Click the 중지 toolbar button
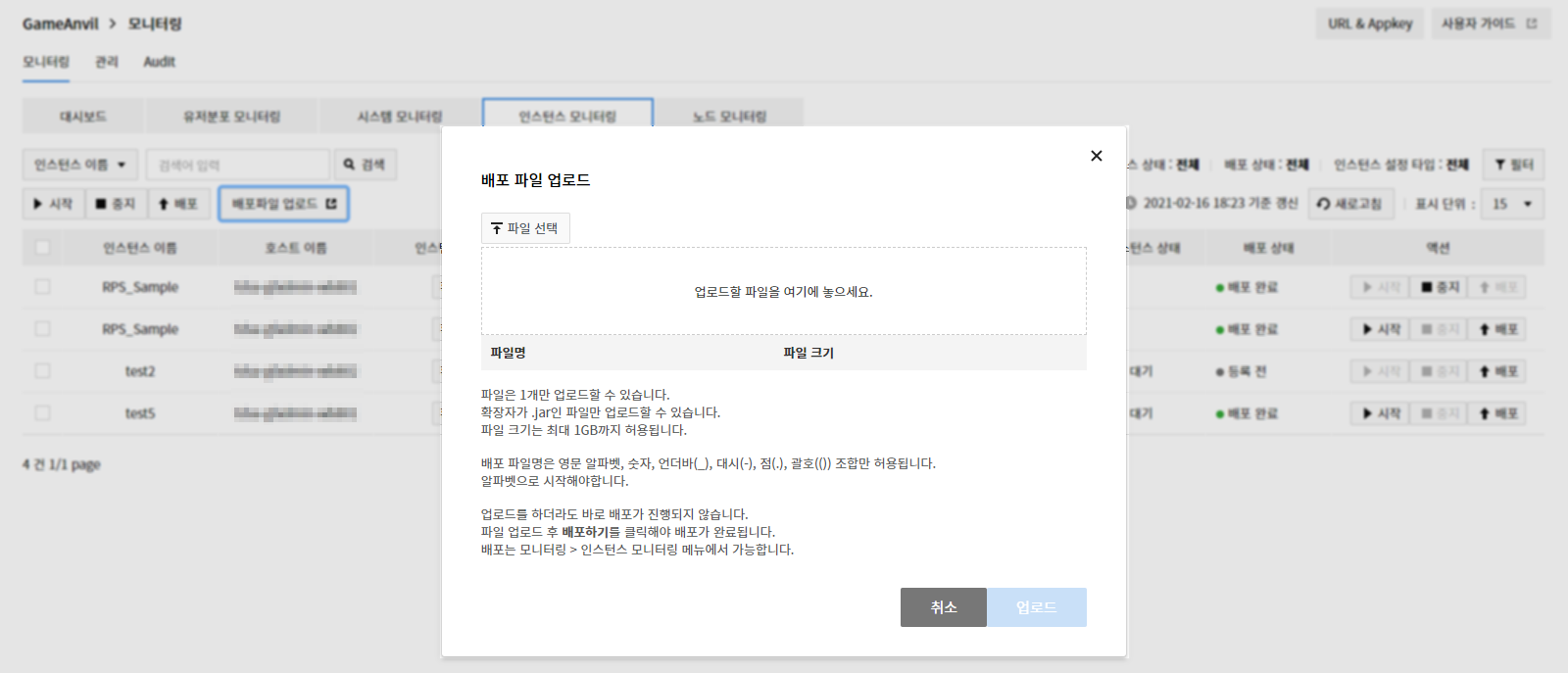 [116, 204]
